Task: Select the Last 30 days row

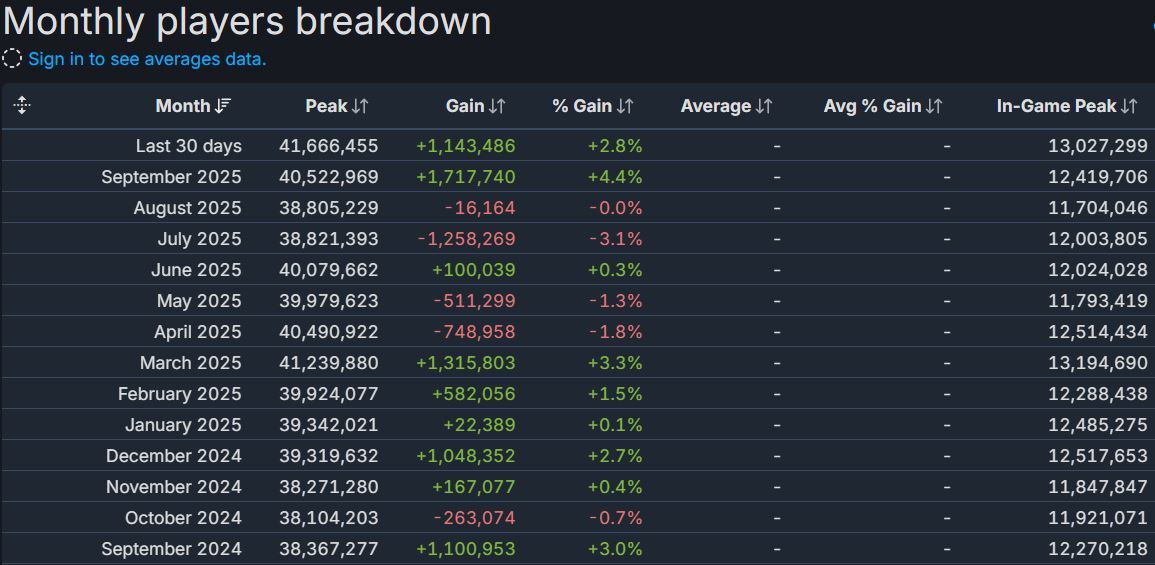Action: coord(188,146)
